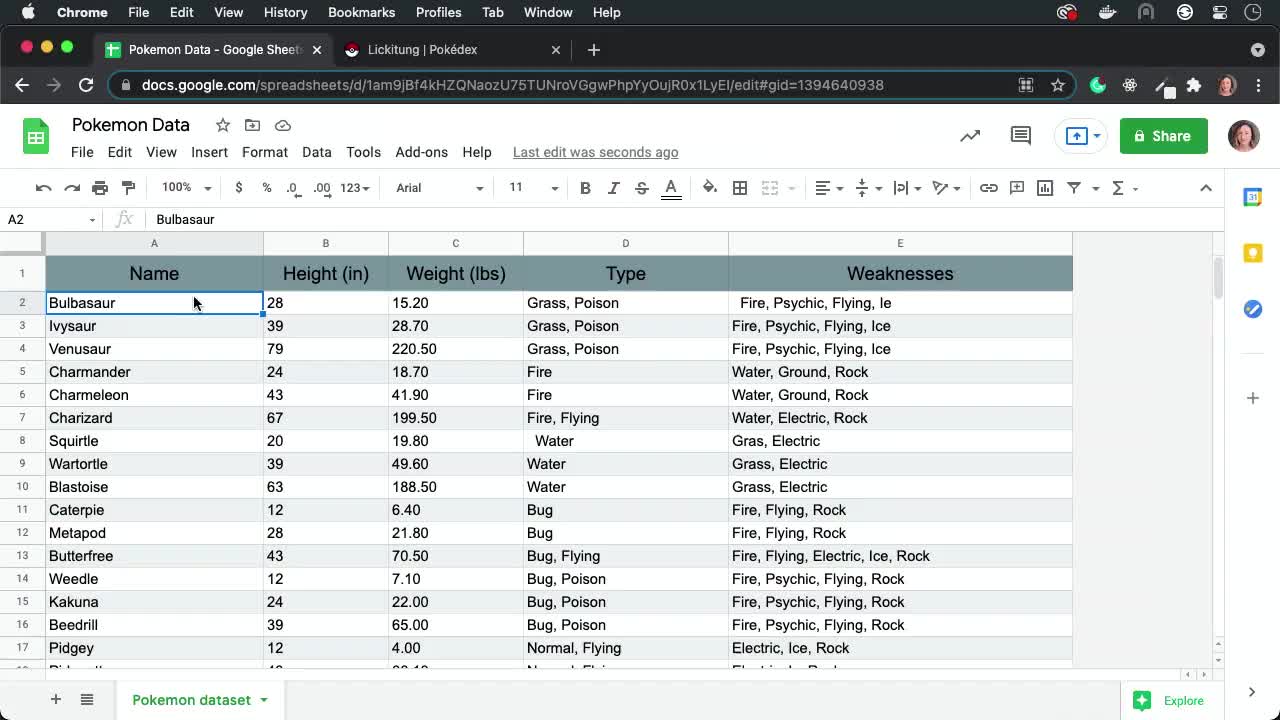1280x720 pixels.
Task: Insert a link using chain icon
Action: tap(988, 188)
